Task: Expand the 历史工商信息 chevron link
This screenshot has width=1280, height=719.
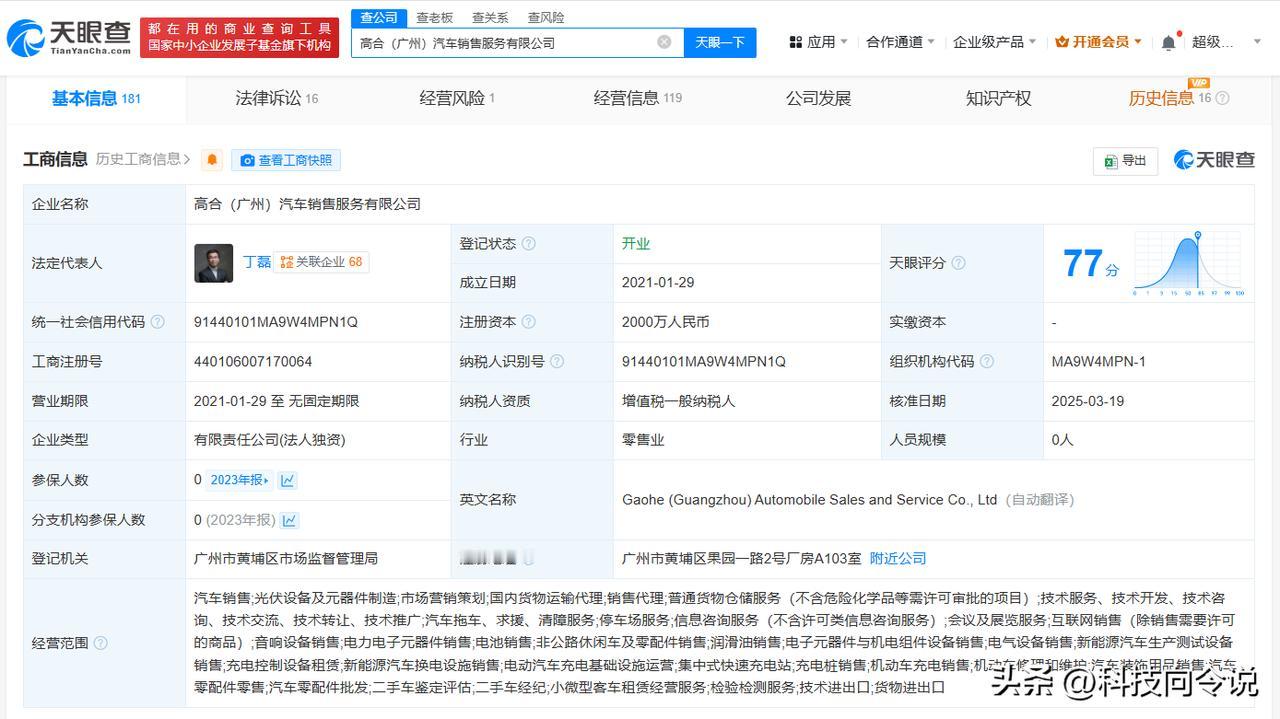Action: 144,159
